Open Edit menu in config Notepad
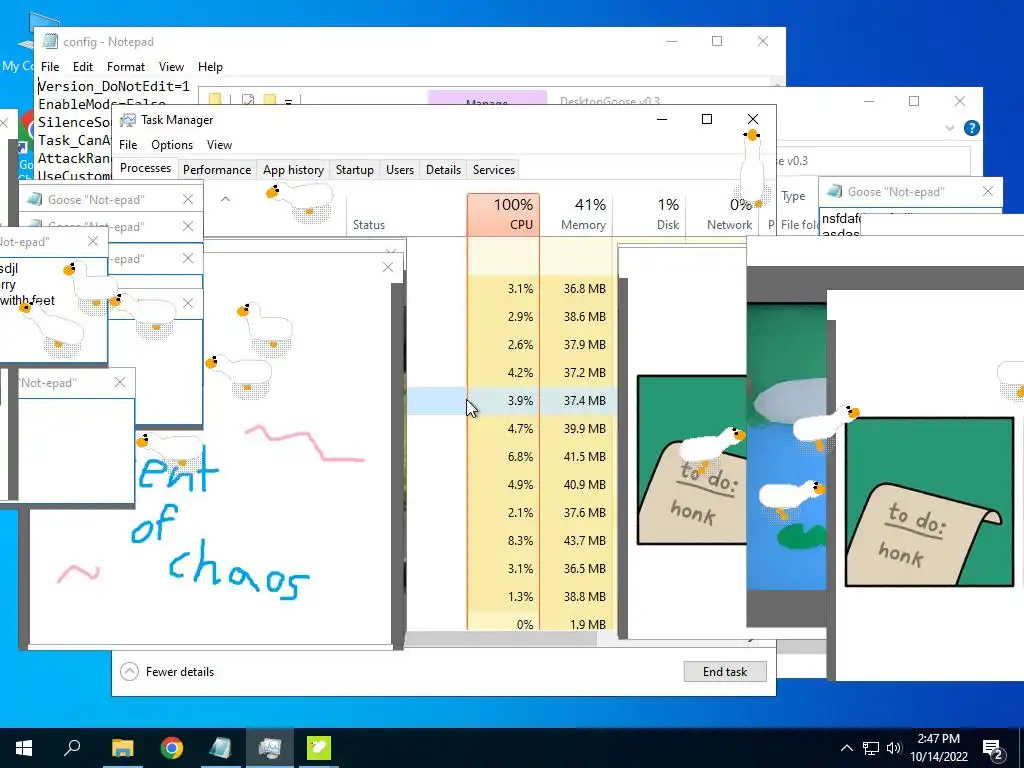Screen dimensions: 1024x768 click(x=83, y=67)
